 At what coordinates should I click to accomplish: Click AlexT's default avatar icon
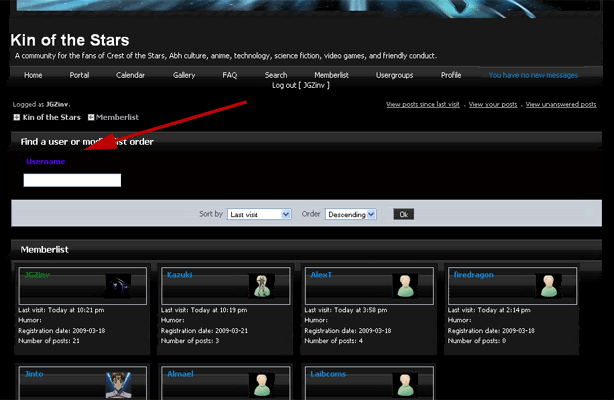[x=405, y=286]
